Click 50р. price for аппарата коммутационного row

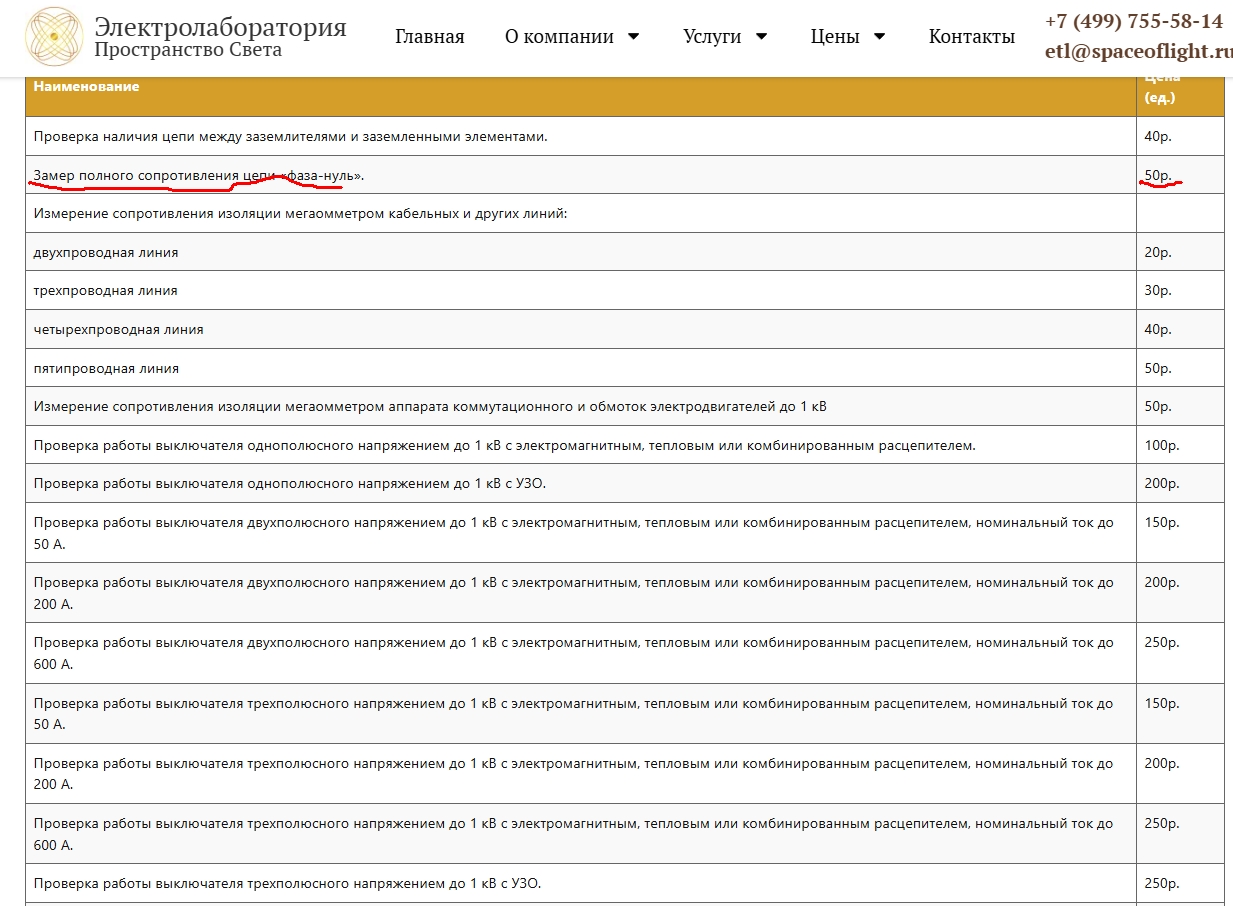(x=1158, y=407)
